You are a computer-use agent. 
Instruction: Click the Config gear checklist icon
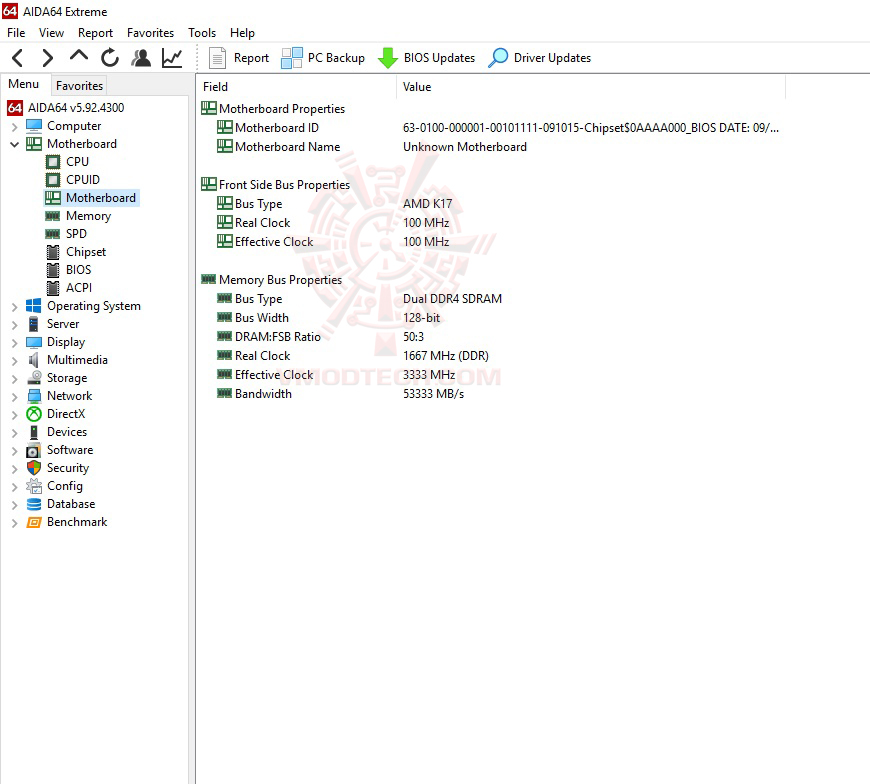click(x=34, y=486)
